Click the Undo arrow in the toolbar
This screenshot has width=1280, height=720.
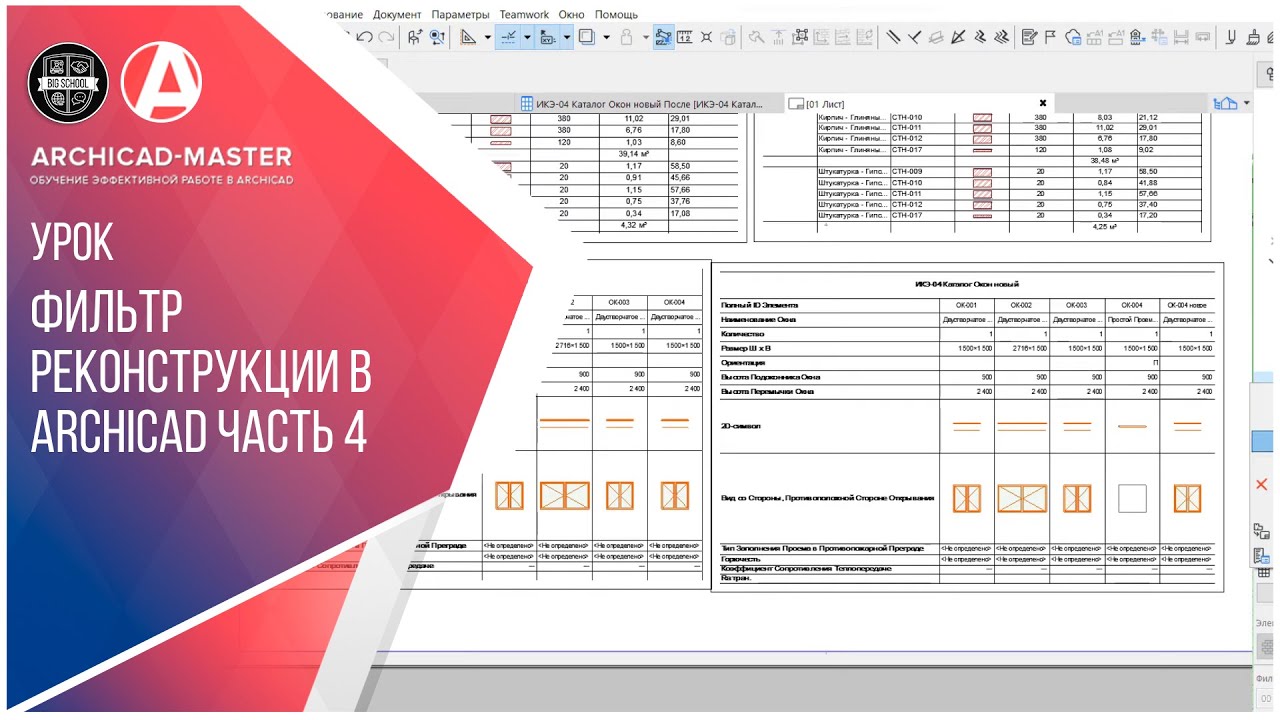coord(366,37)
